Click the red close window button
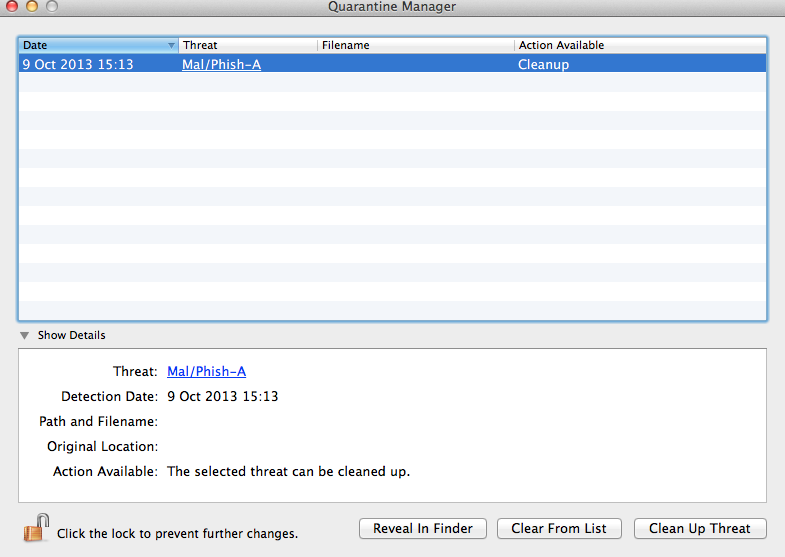Image resolution: width=785 pixels, height=557 pixels. [x=12, y=6]
